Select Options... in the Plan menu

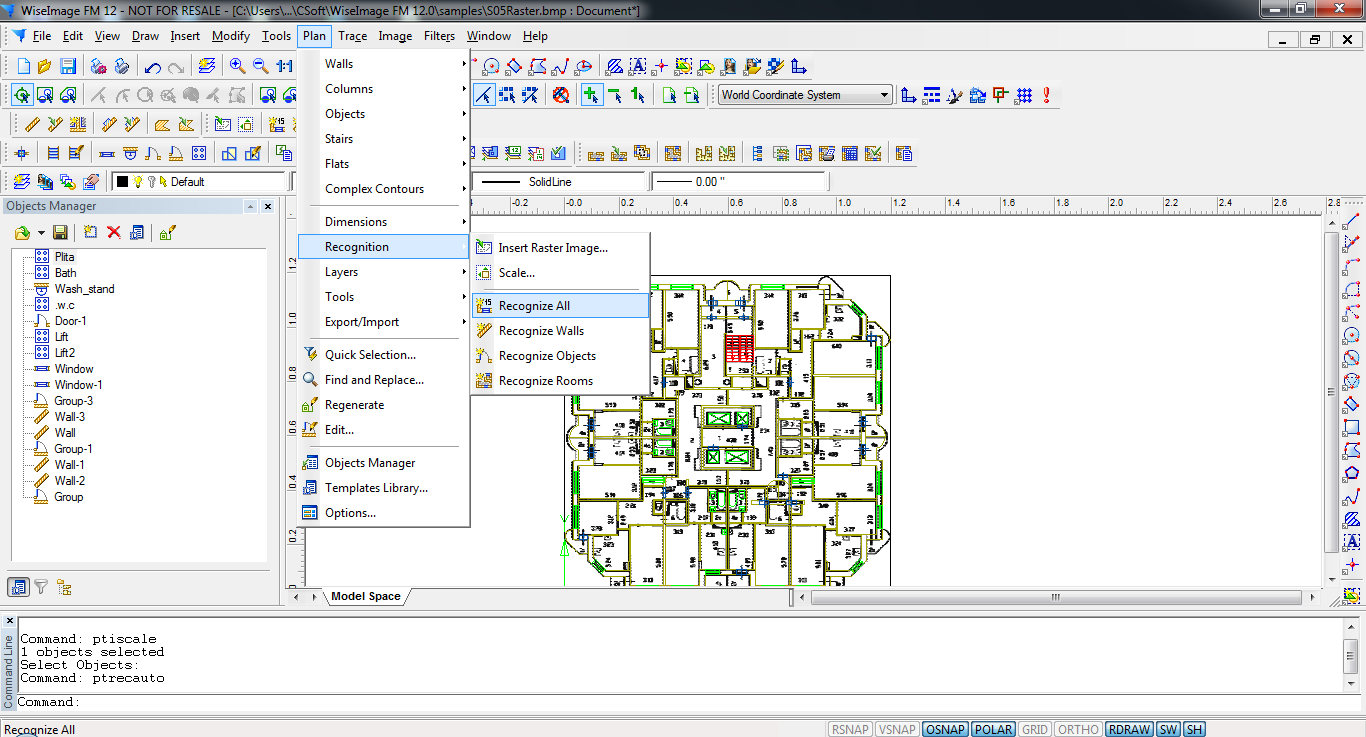tap(350, 513)
